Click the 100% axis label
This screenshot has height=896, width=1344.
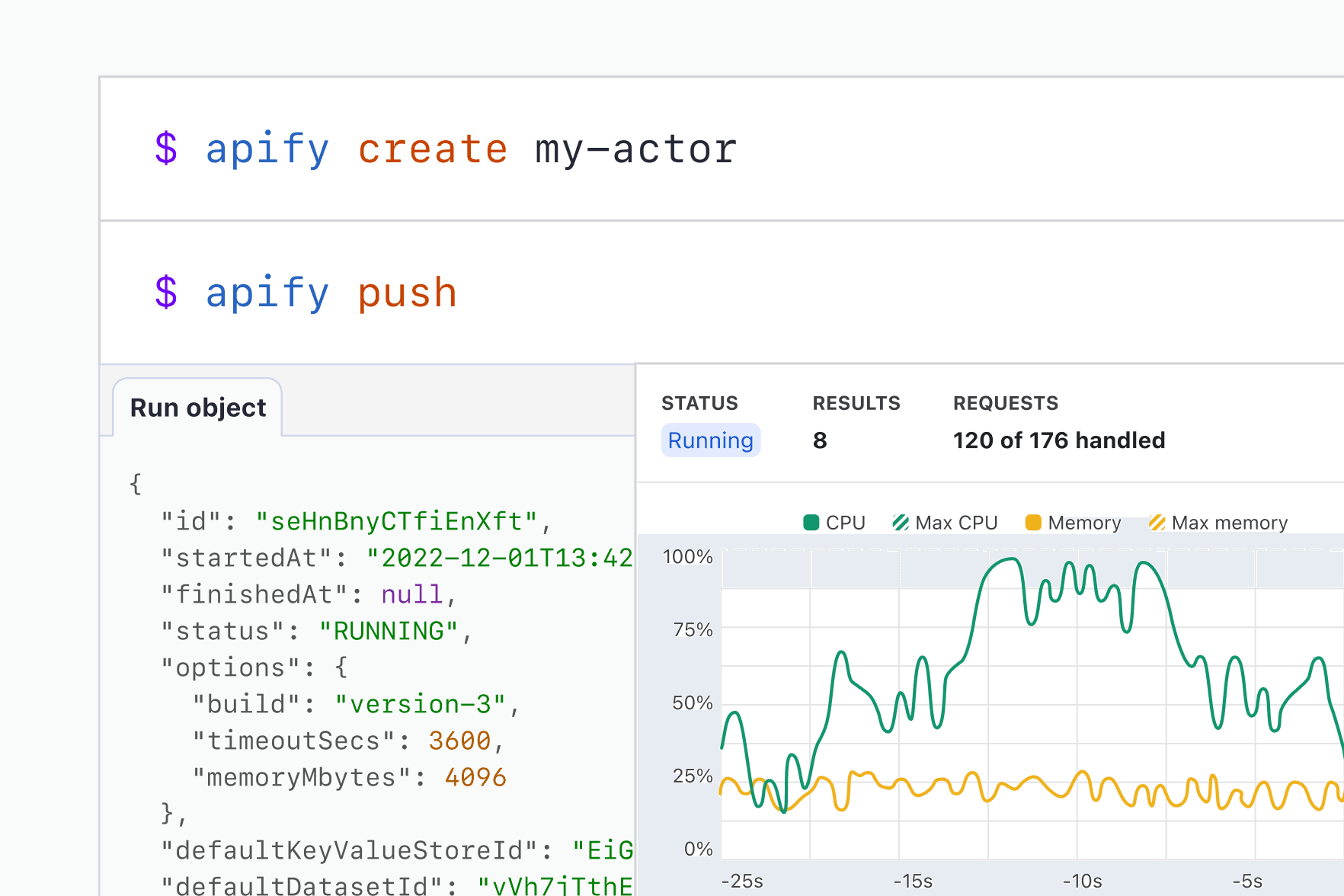coord(688,557)
